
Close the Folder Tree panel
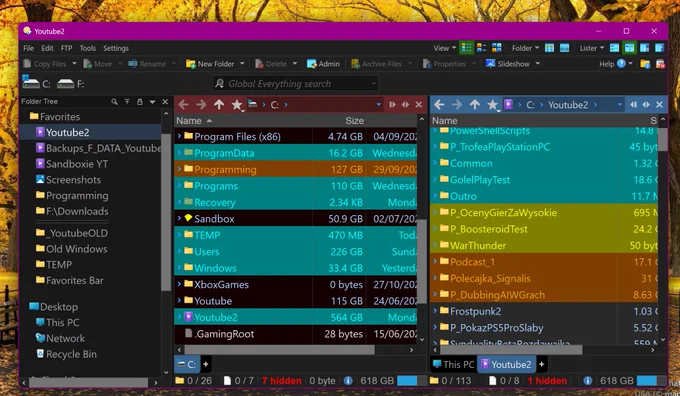tap(165, 101)
